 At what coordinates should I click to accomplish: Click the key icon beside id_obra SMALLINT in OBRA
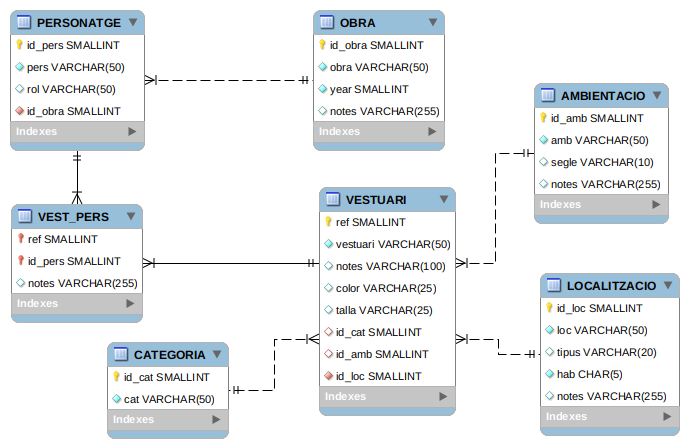click(x=322, y=45)
